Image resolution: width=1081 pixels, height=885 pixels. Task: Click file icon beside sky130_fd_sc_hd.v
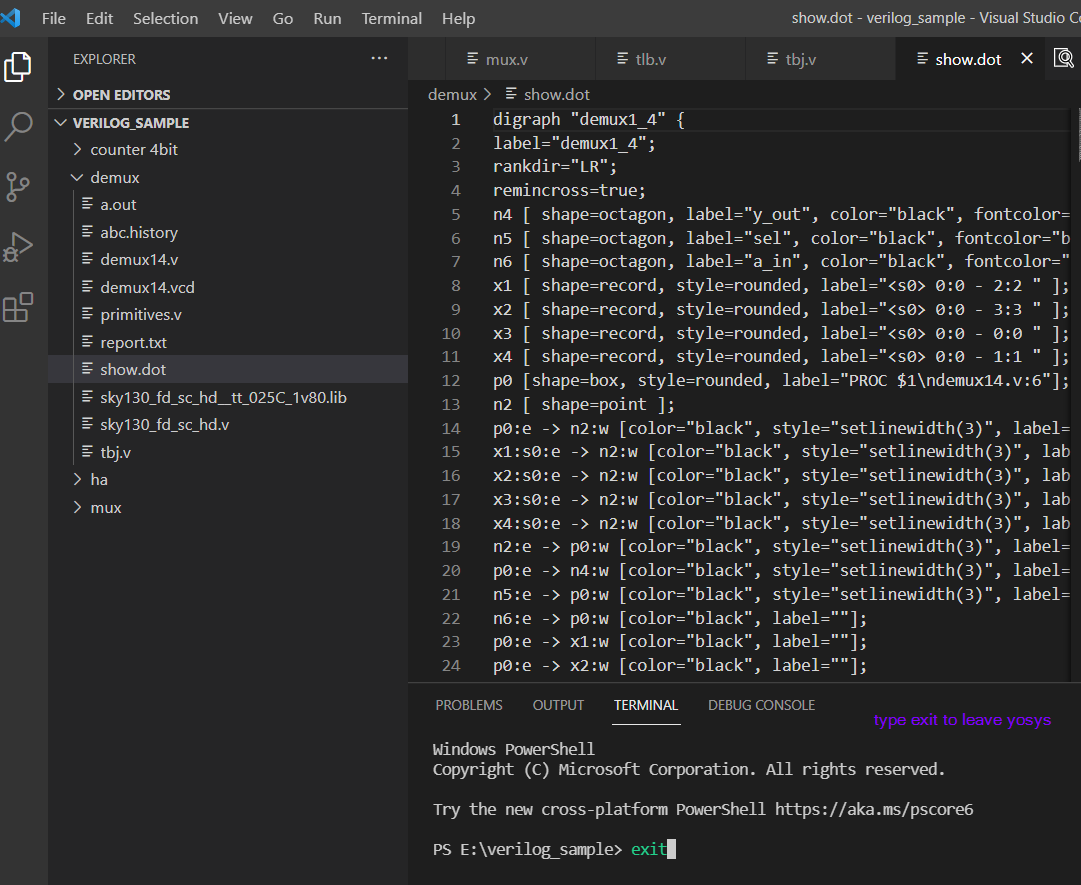(x=88, y=424)
